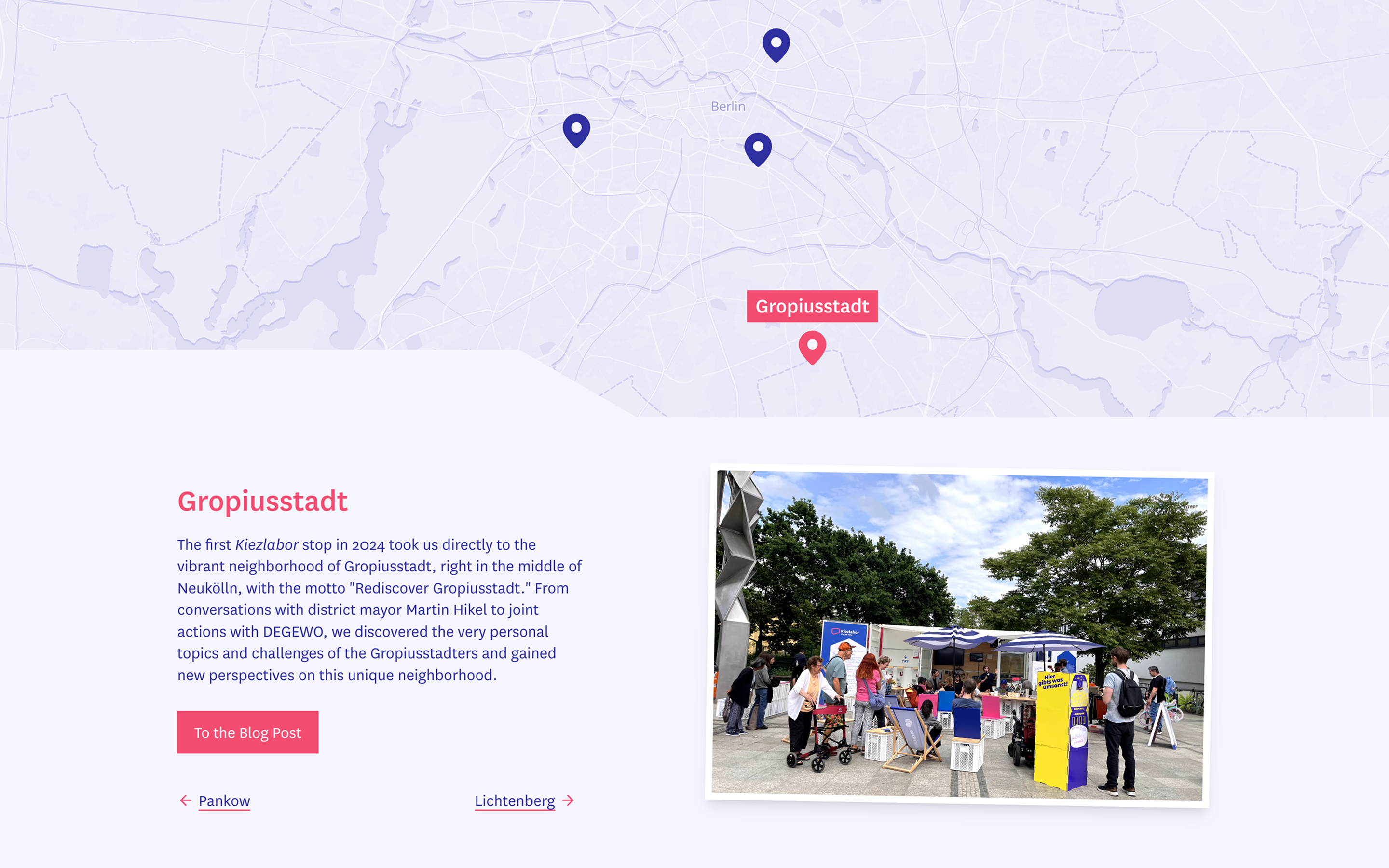The width and height of the screenshot is (1389, 868).
Task: Select the blue map pin just below the Berlin label
Action: (758, 149)
